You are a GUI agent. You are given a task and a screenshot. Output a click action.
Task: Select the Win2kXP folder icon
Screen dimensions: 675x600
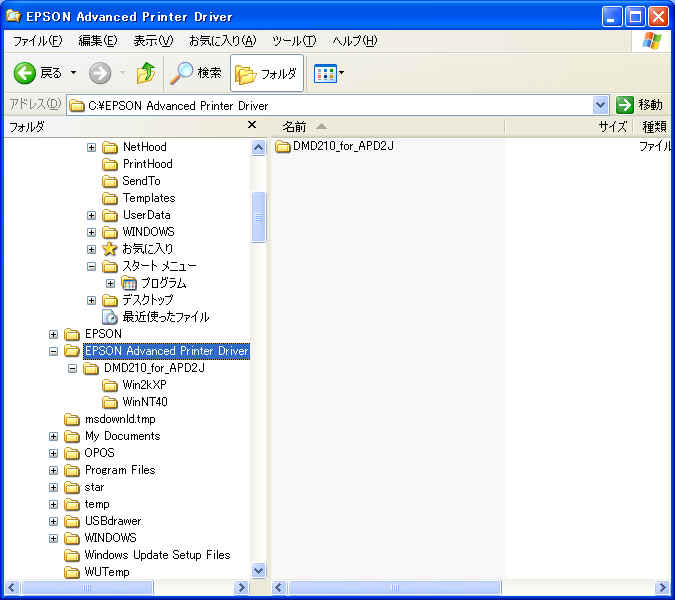110,385
